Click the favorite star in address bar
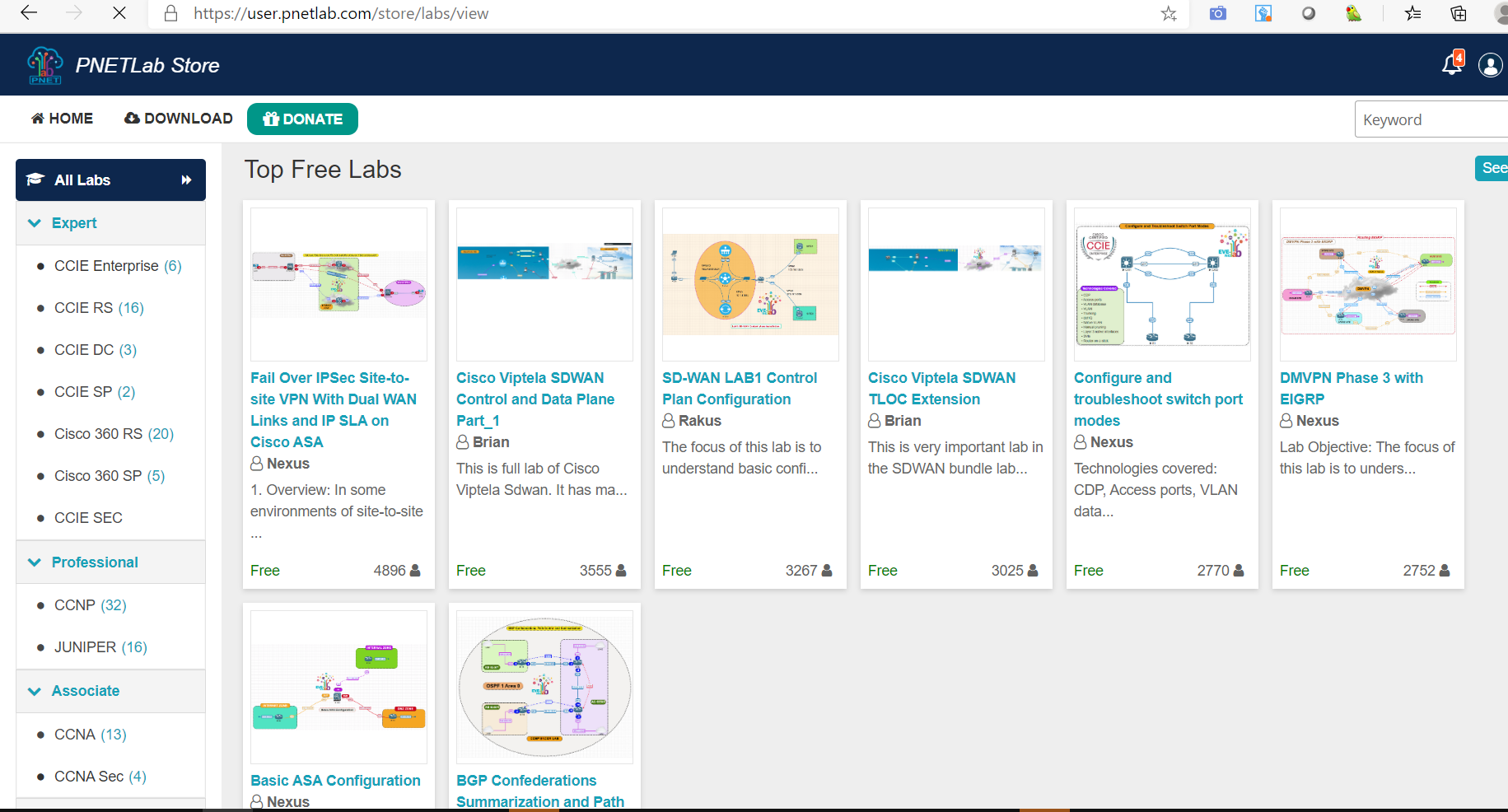 coord(1169,13)
